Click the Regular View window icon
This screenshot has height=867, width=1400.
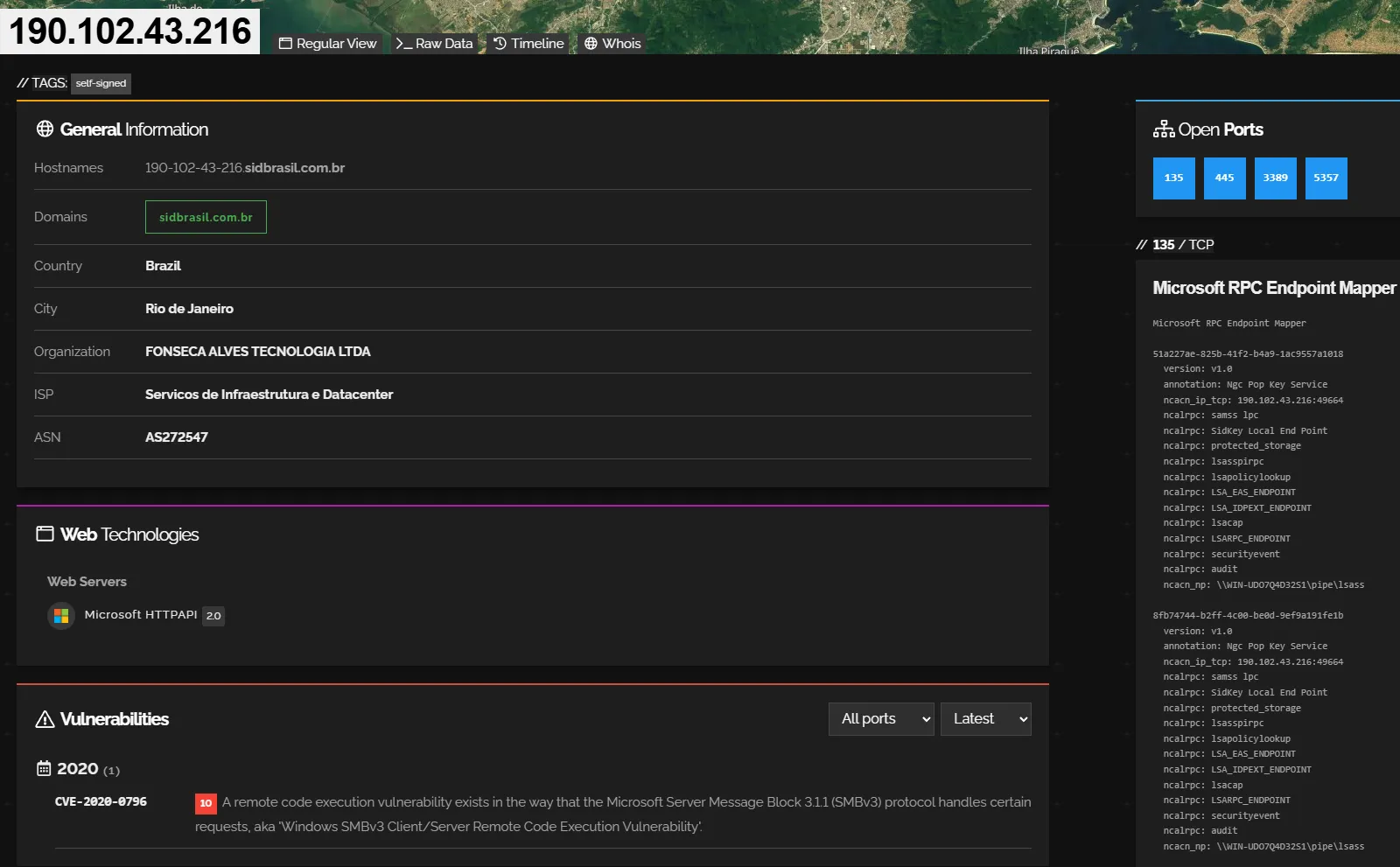pos(285,44)
